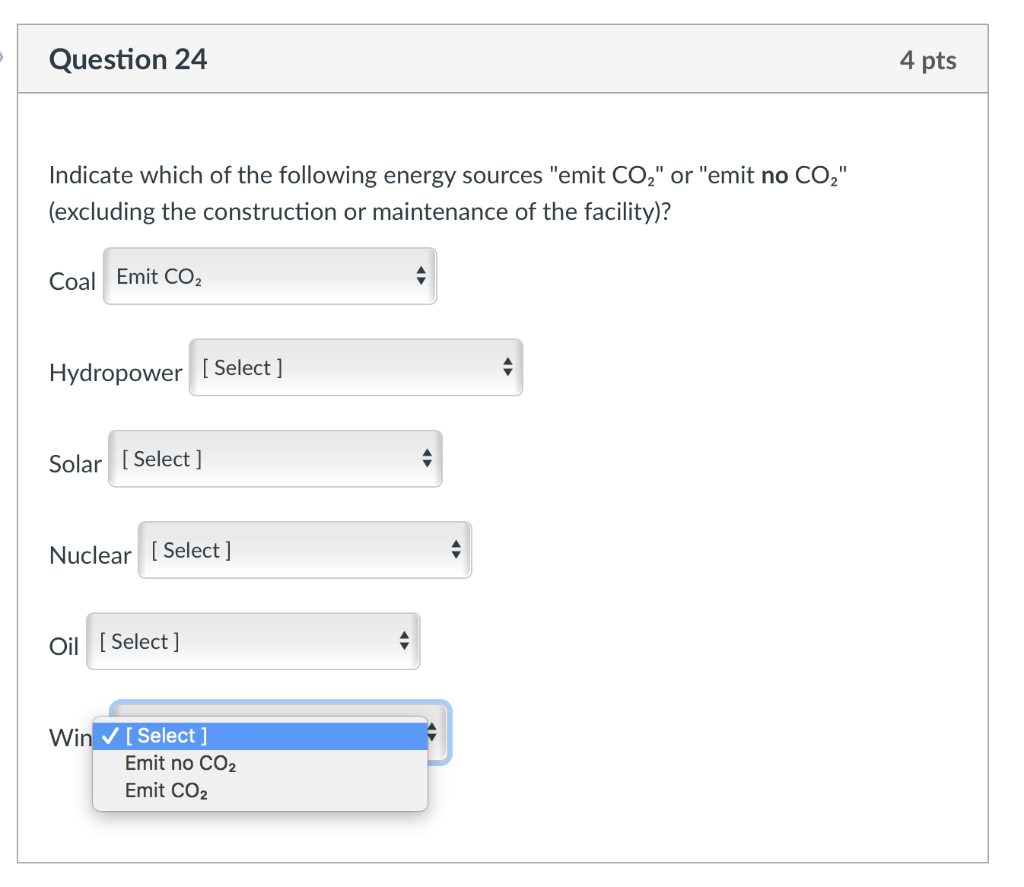Choose "Emit no CO₂" from the open list
The height and width of the screenshot is (887, 1024).
point(180,763)
